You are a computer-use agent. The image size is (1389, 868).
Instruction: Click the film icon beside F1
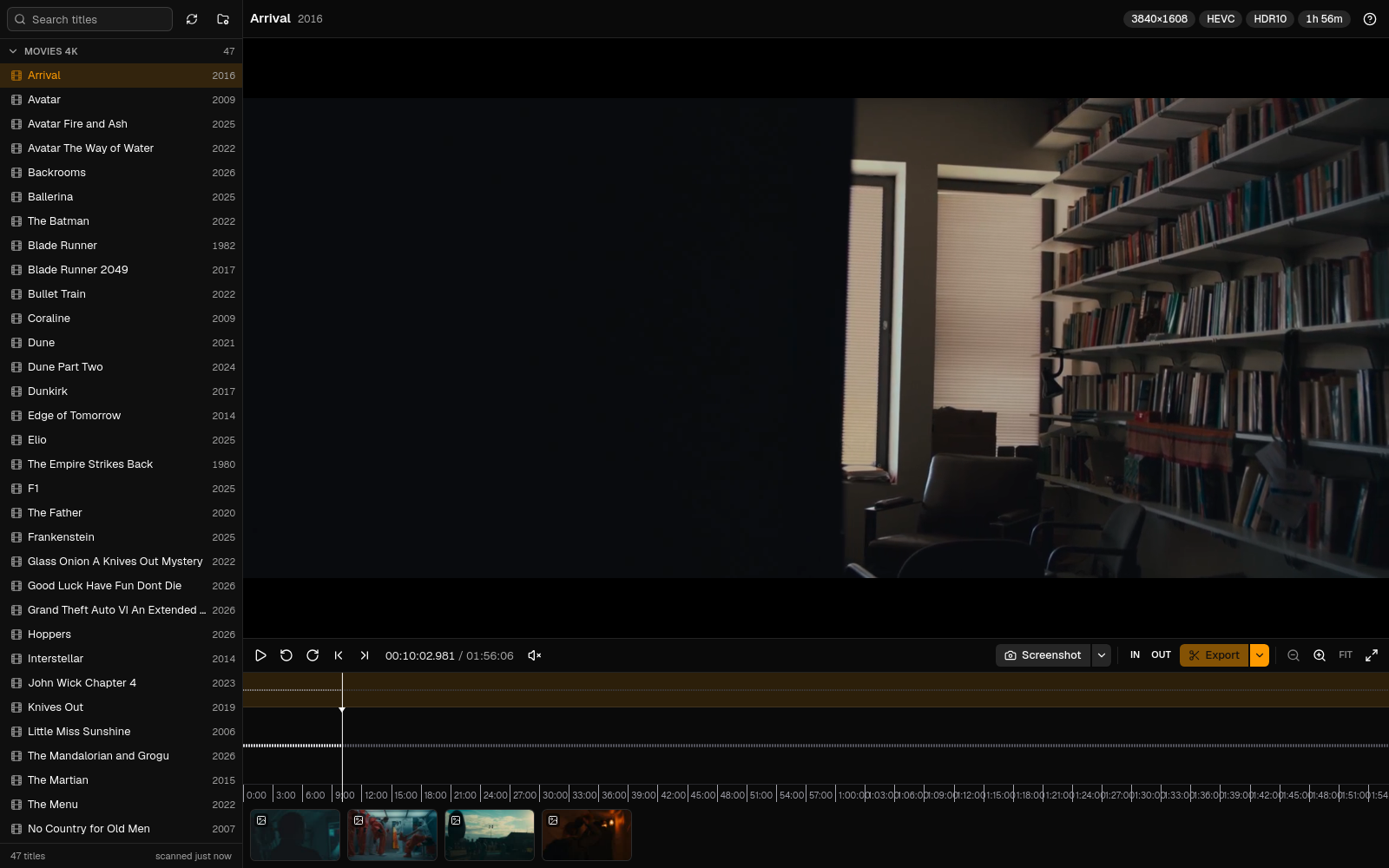[16, 489]
